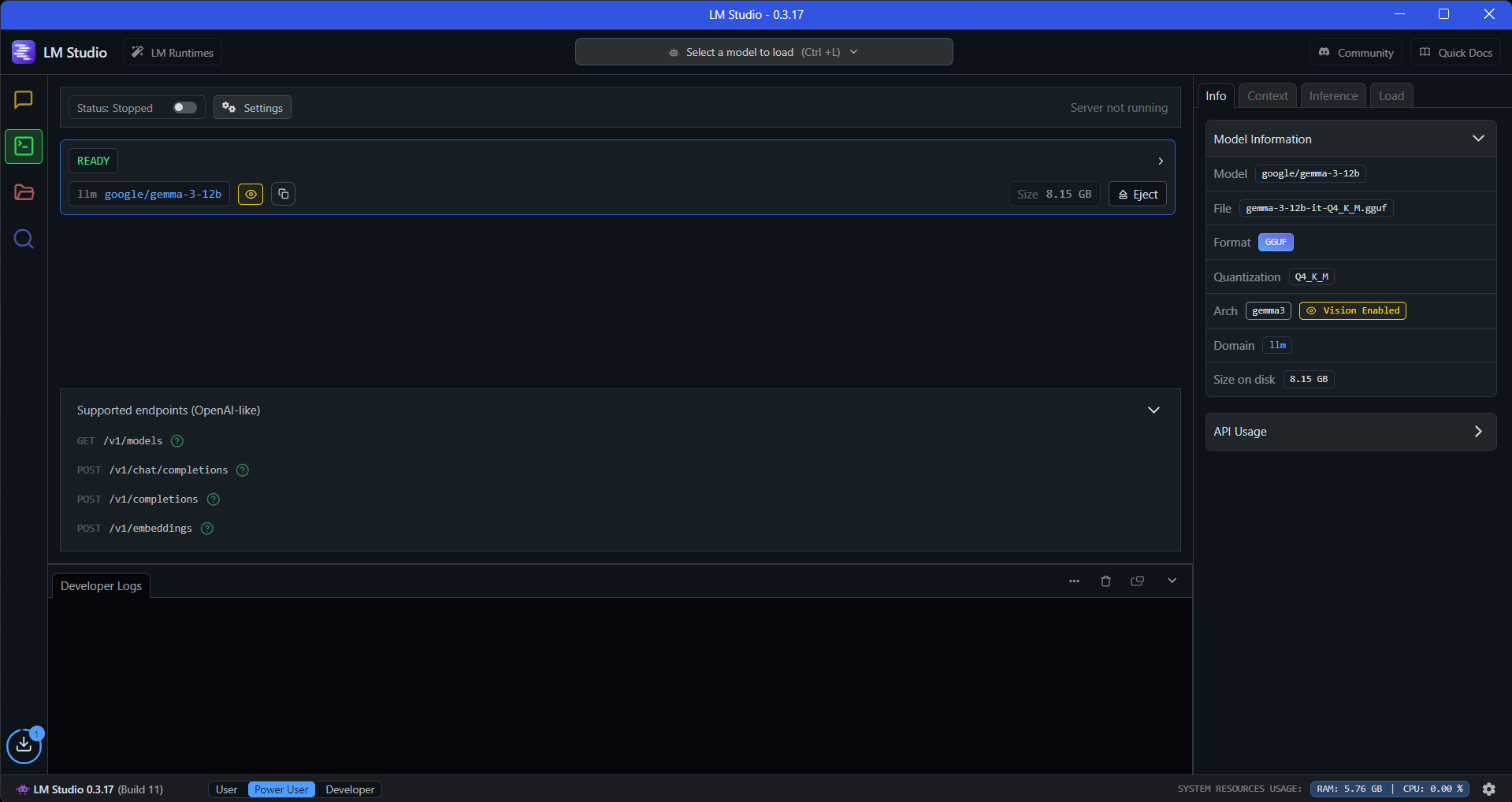Click the Q4_K_M quantization value
The height and width of the screenshot is (802, 1512).
click(1312, 277)
